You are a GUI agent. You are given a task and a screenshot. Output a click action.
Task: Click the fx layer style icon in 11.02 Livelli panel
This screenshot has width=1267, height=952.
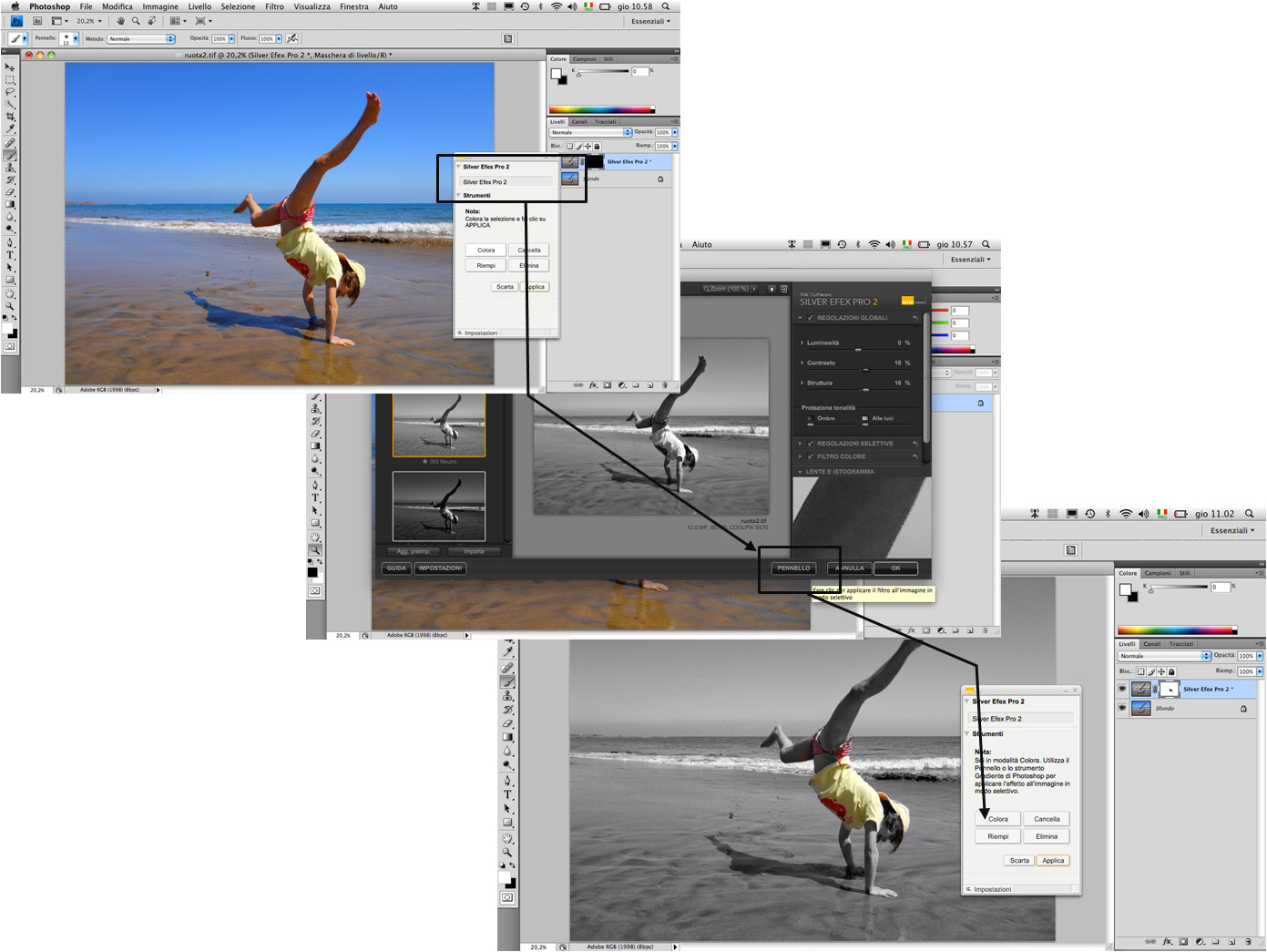pyautogui.click(x=1168, y=941)
